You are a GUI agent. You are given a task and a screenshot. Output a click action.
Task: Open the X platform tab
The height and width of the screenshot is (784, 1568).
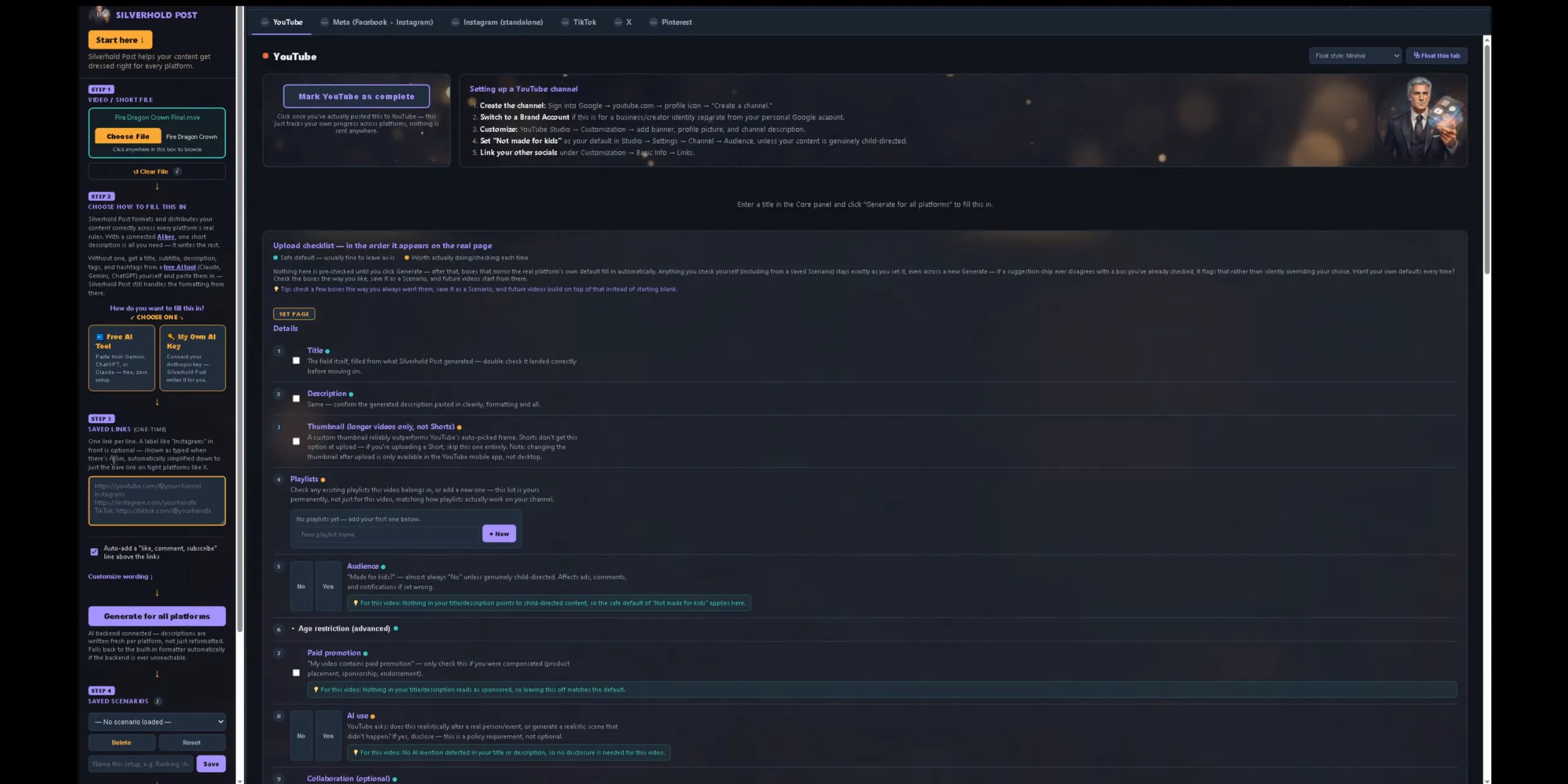pos(623,22)
